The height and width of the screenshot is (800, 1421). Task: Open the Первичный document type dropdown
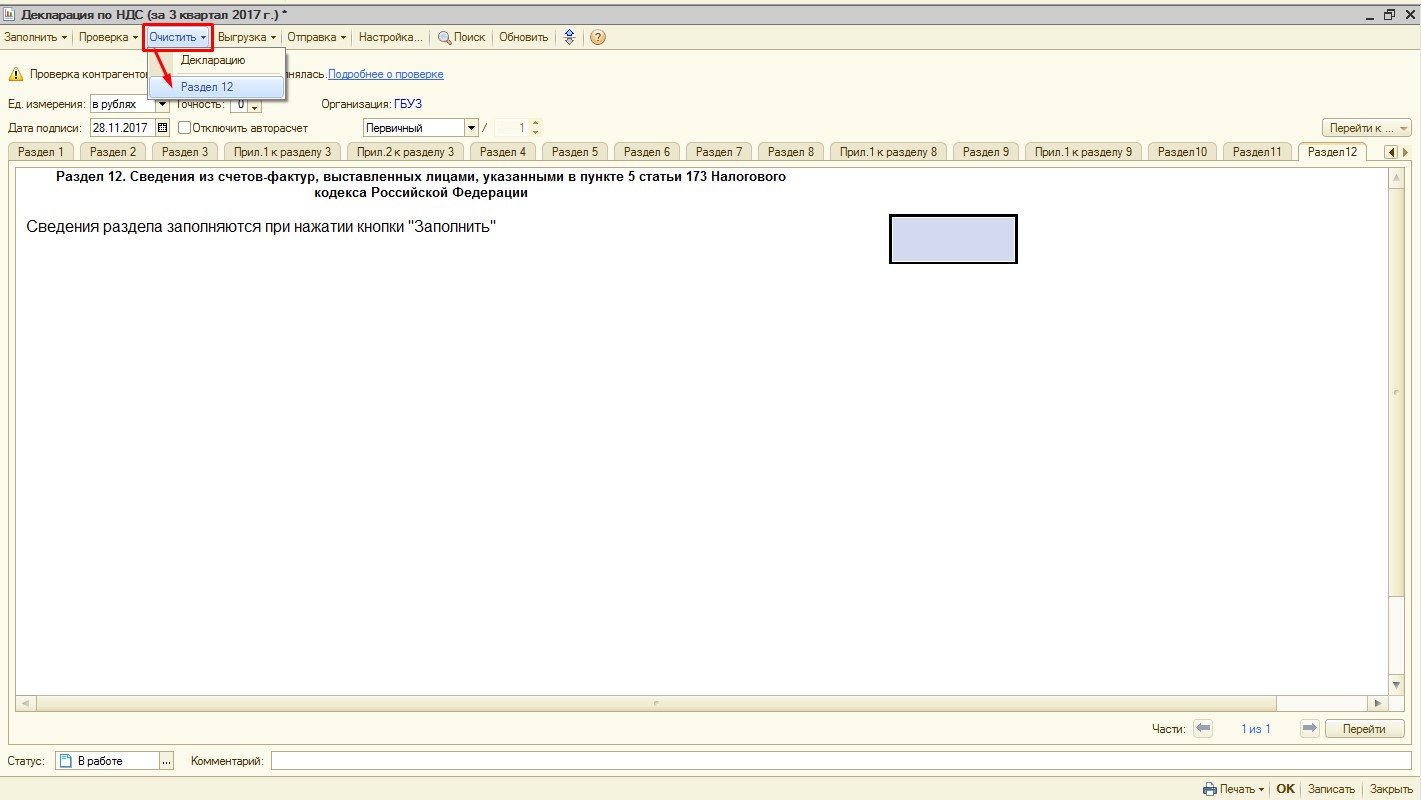coord(471,128)
